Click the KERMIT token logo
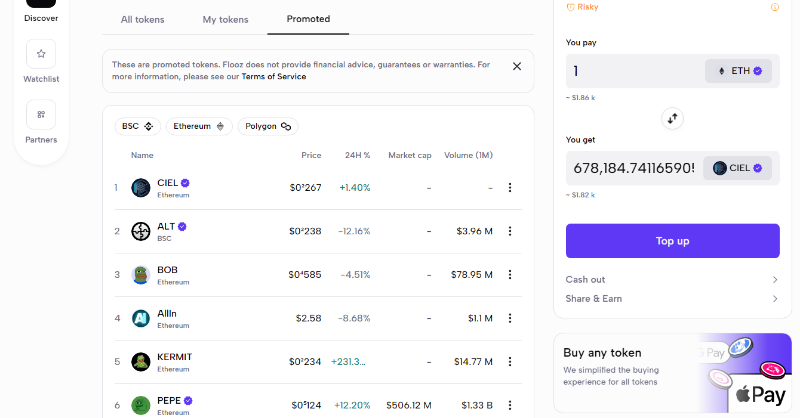 point(141,361)
